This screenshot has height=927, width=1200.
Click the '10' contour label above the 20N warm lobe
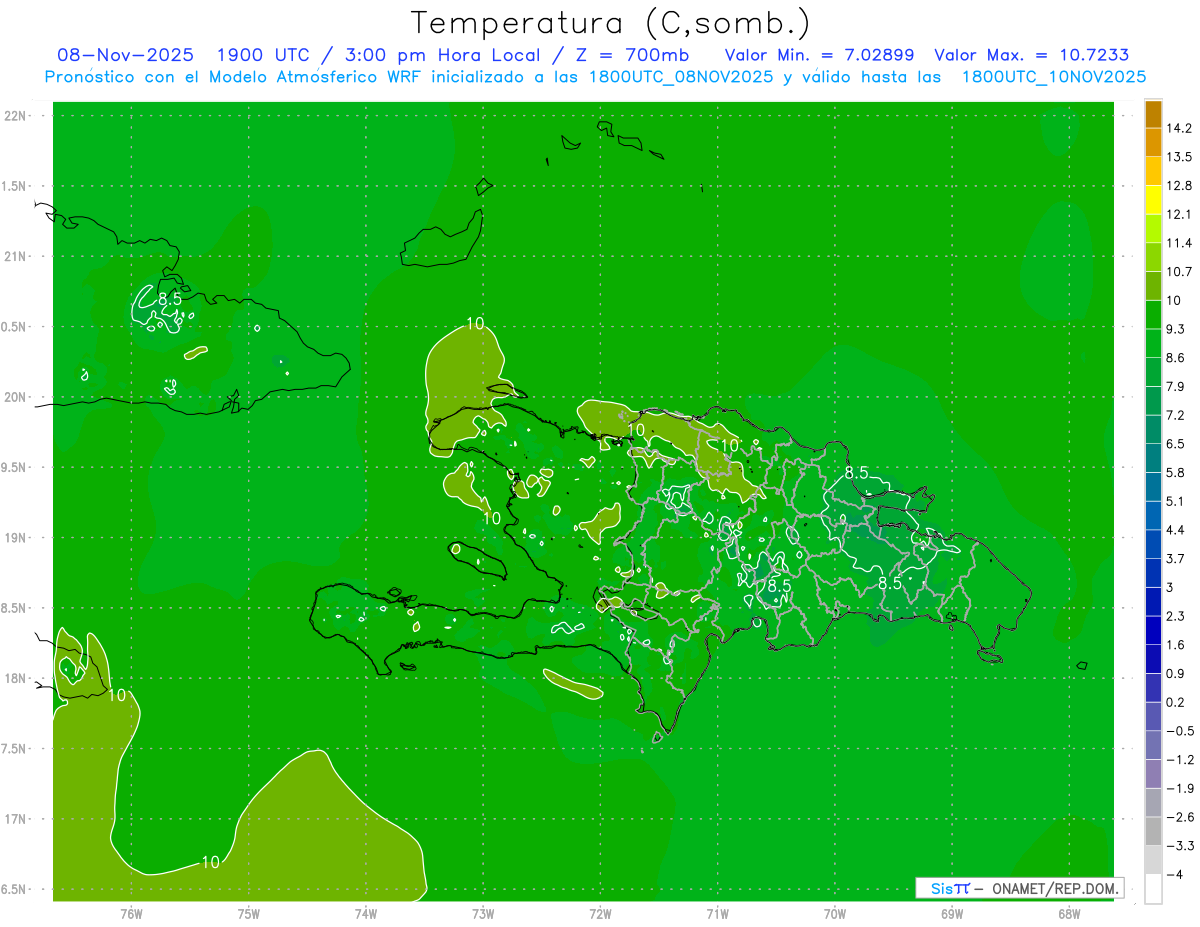pos(475,323)
